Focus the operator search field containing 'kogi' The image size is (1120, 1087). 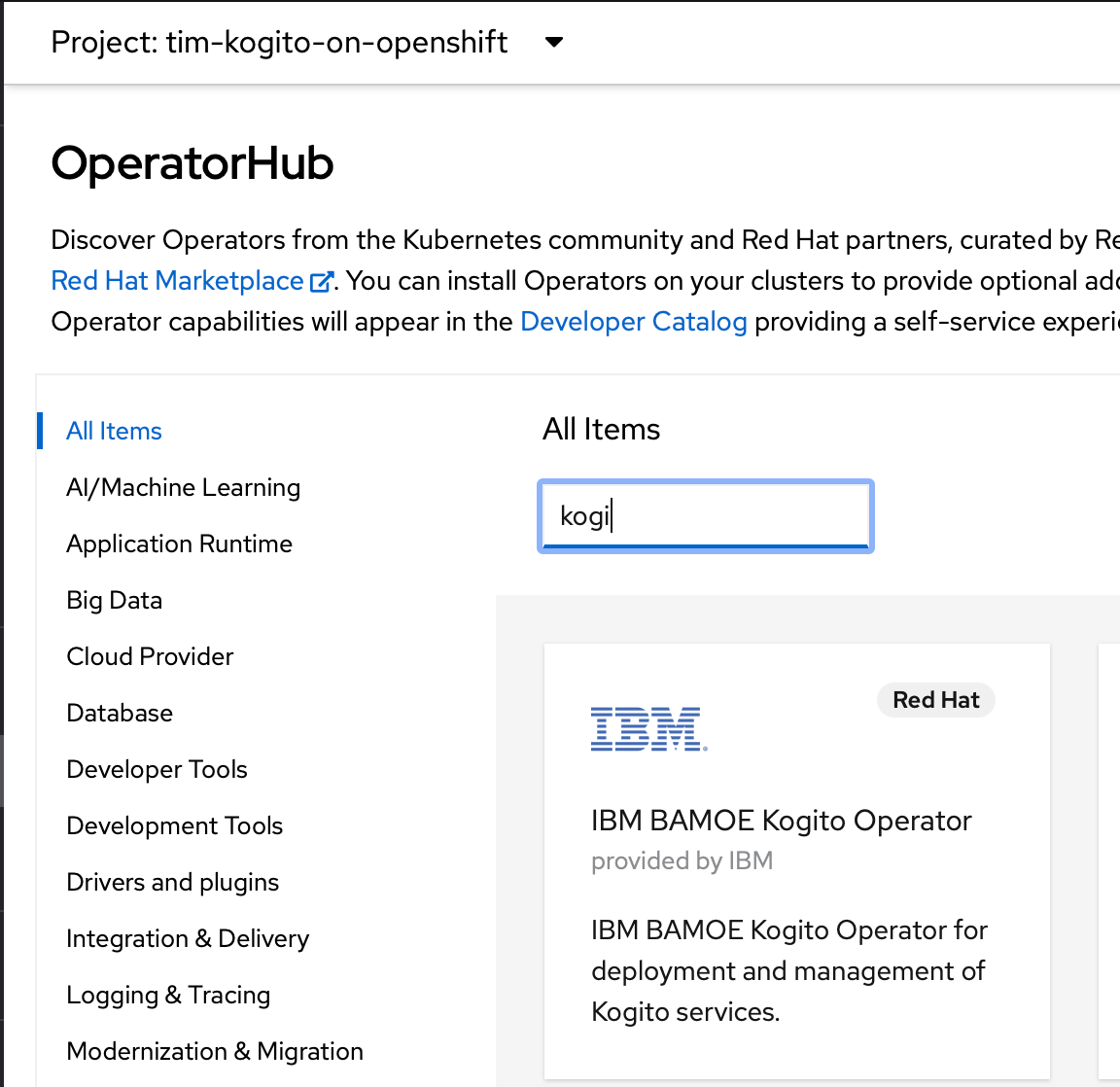tap(706, 515)
